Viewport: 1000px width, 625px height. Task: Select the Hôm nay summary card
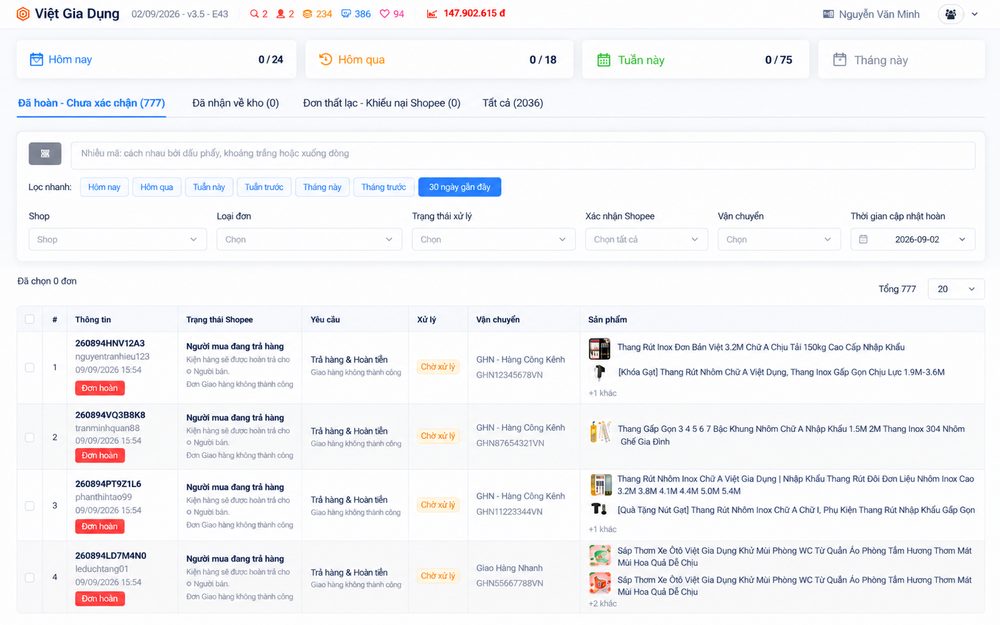coord(156,59)
